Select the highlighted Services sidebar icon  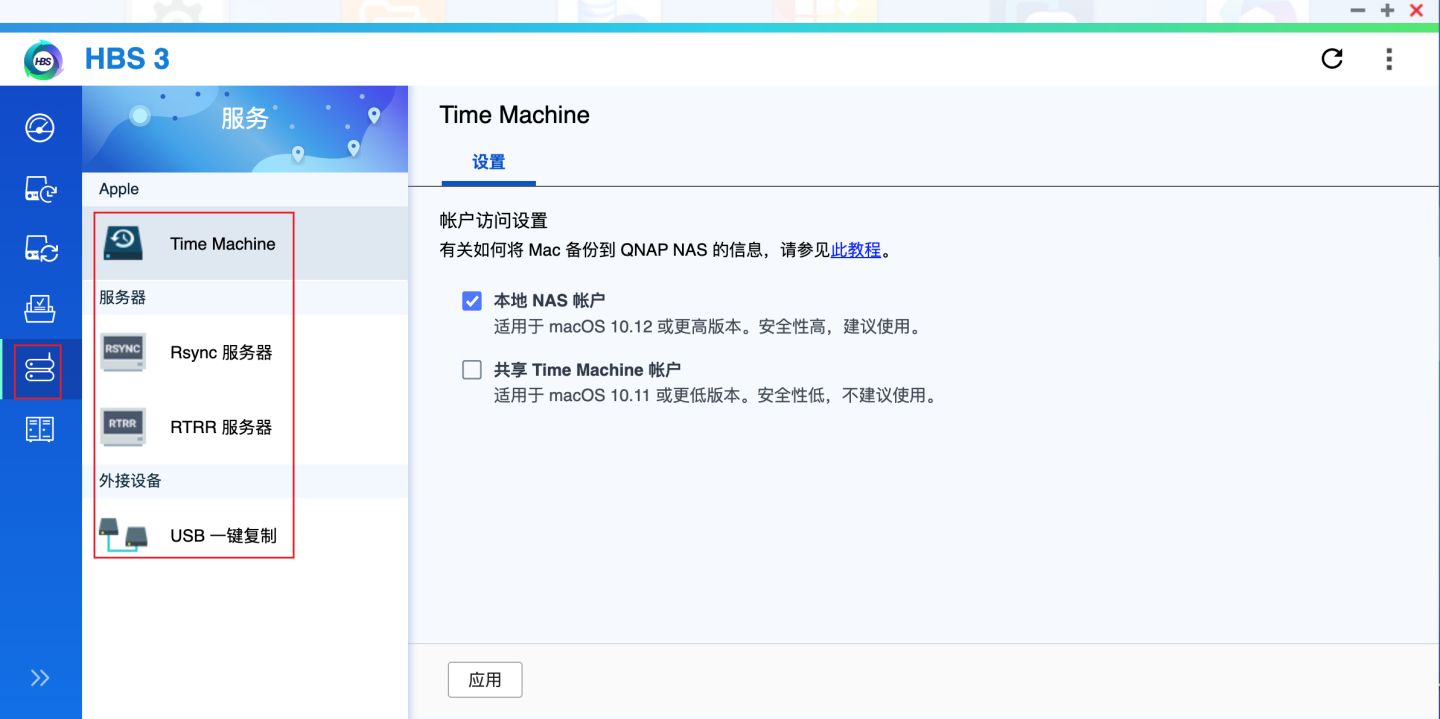[40, 369]
